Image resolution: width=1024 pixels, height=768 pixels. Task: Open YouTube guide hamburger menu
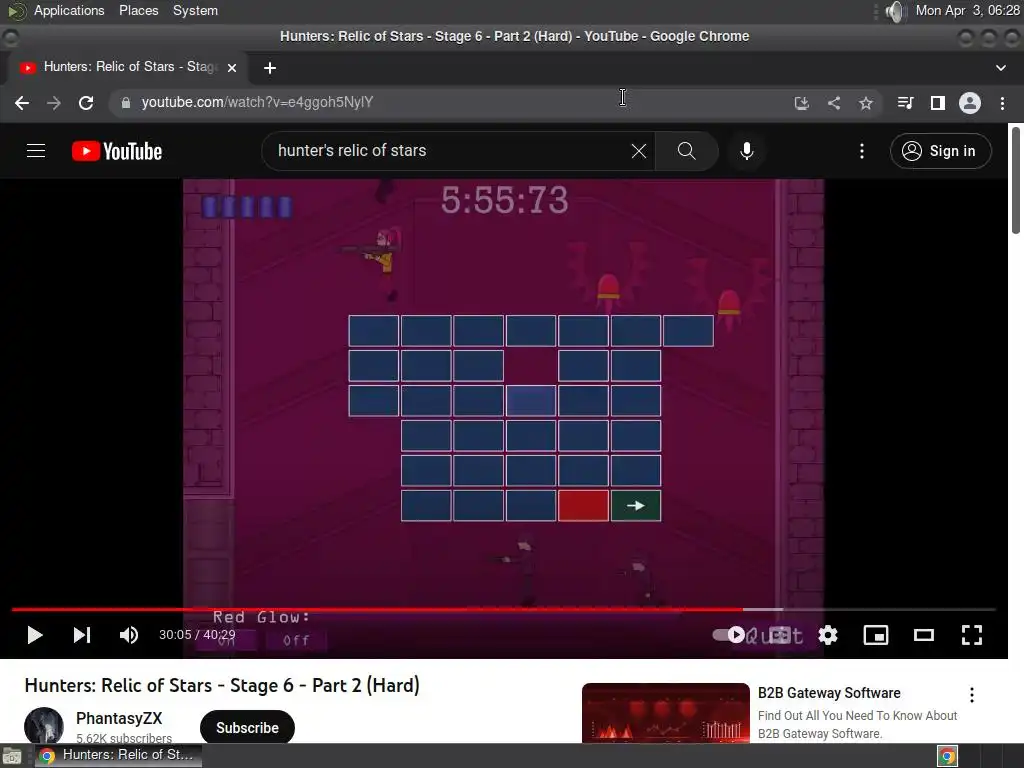[x=36, y=151]
